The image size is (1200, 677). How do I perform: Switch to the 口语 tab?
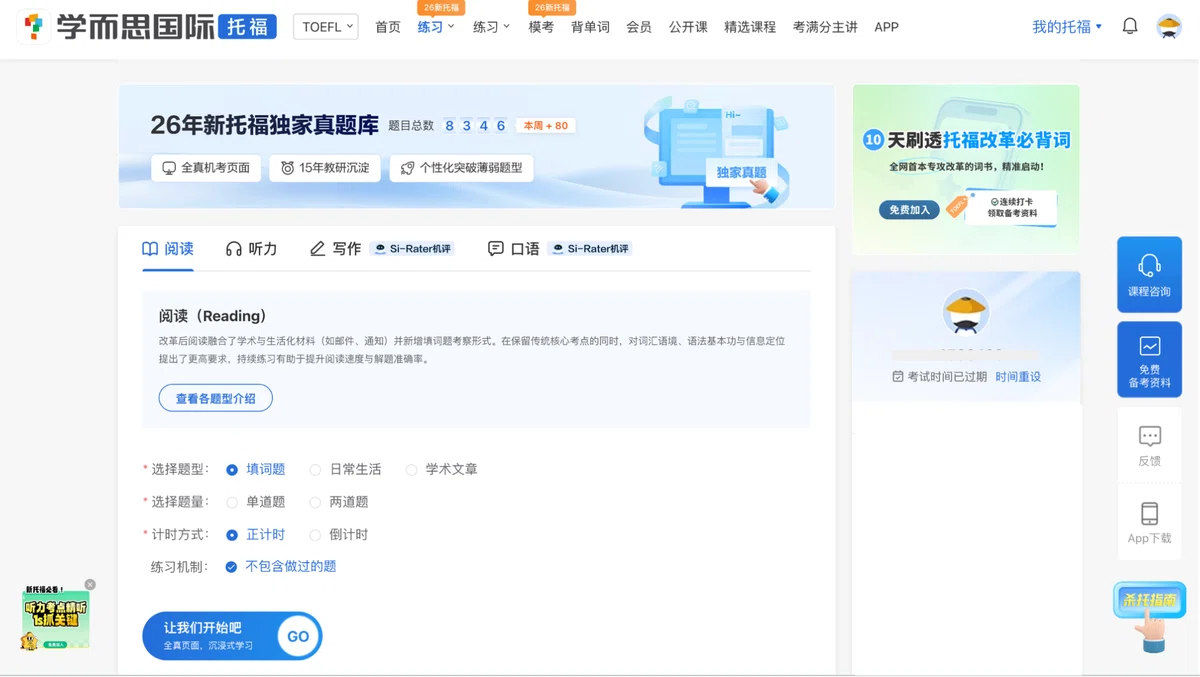[x=513, y=248]
